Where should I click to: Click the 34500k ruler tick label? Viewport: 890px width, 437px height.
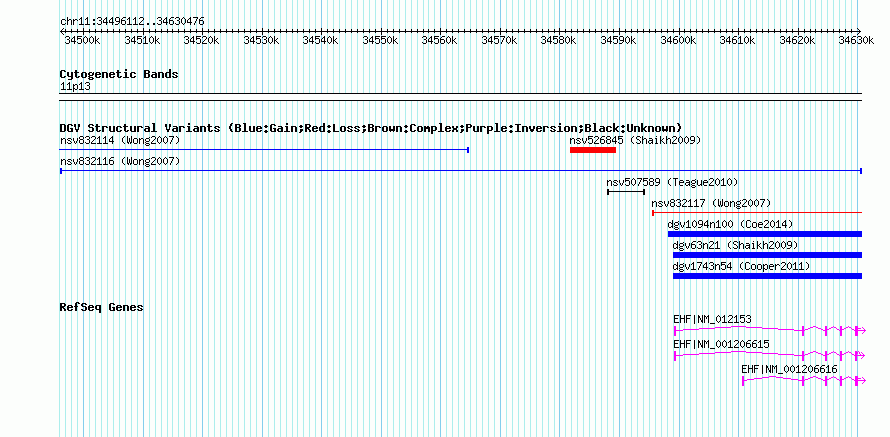click(82, 41)
